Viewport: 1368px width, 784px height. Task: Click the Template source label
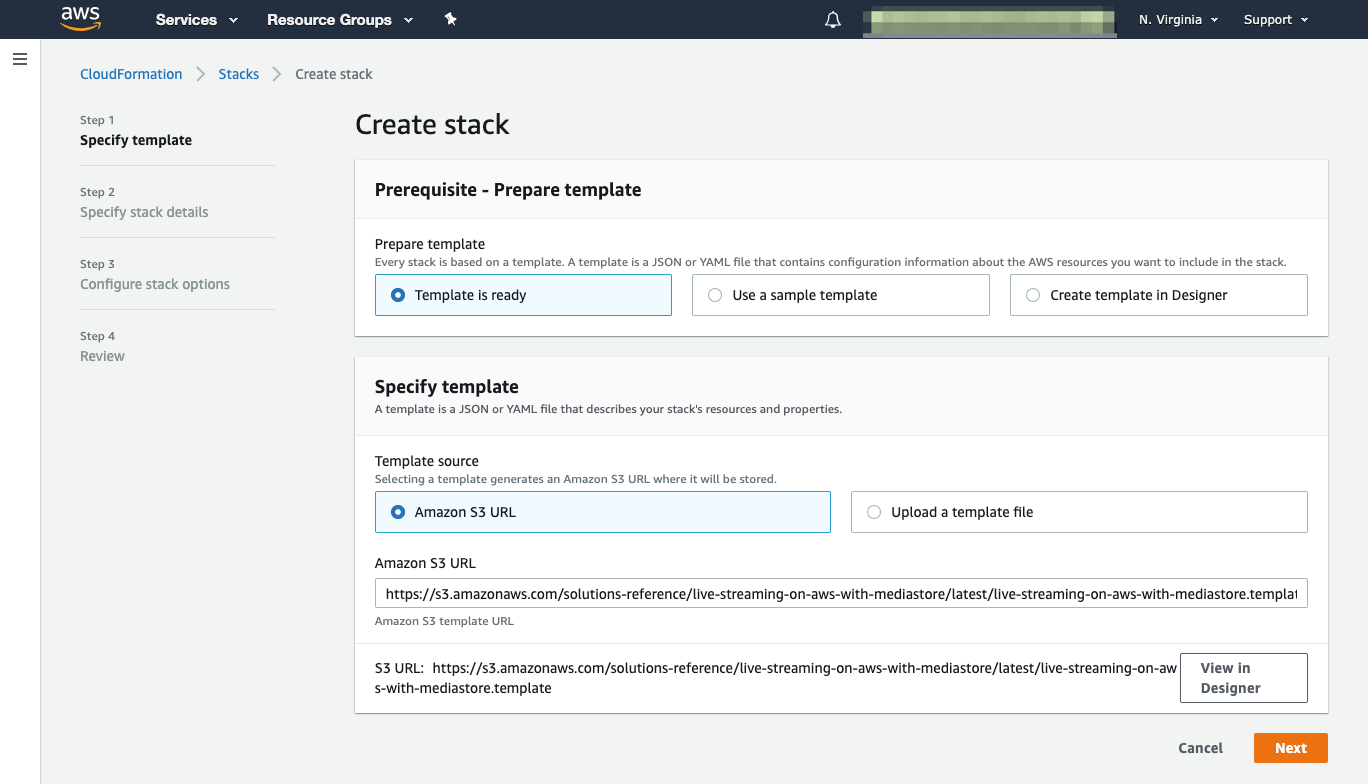427,461
